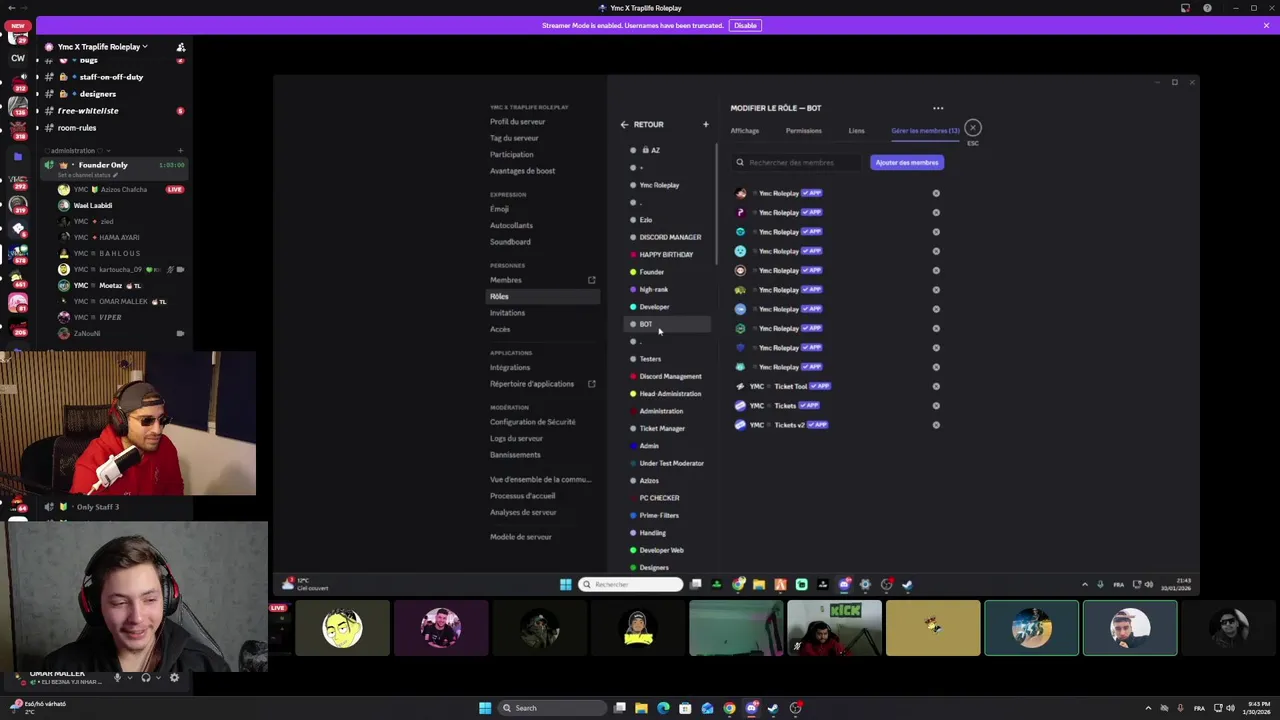Click the LIVE badge beside Azizos Chafcha

point(175,189)
